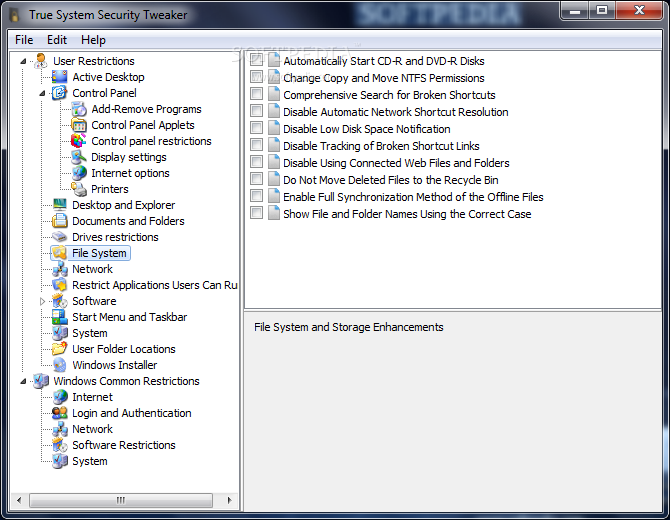
Task: Click the Restrict Applications Users Can Run icon
Action: tap(59, 285)
